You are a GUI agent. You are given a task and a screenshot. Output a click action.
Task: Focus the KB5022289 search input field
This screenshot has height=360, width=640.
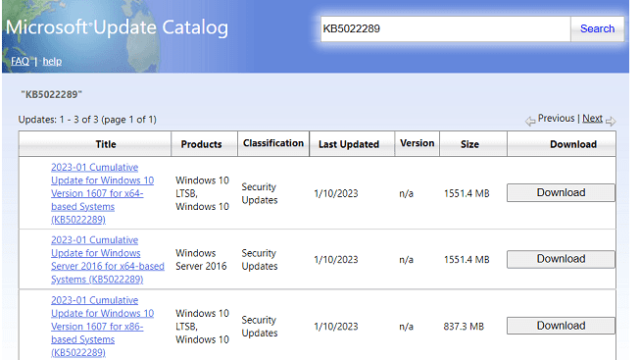point(445,29)
